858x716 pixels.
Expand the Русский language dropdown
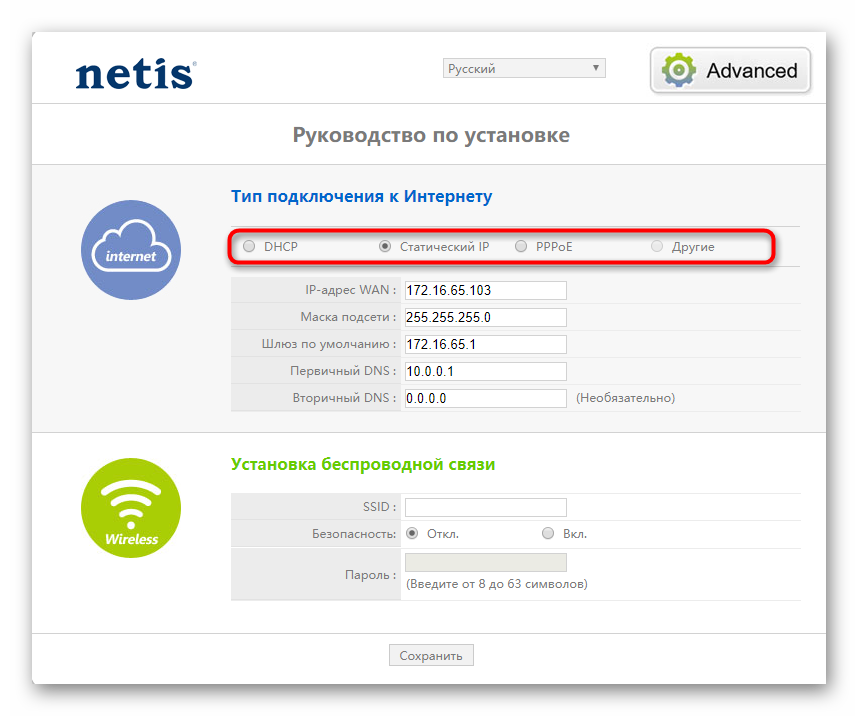coord(524,68)
